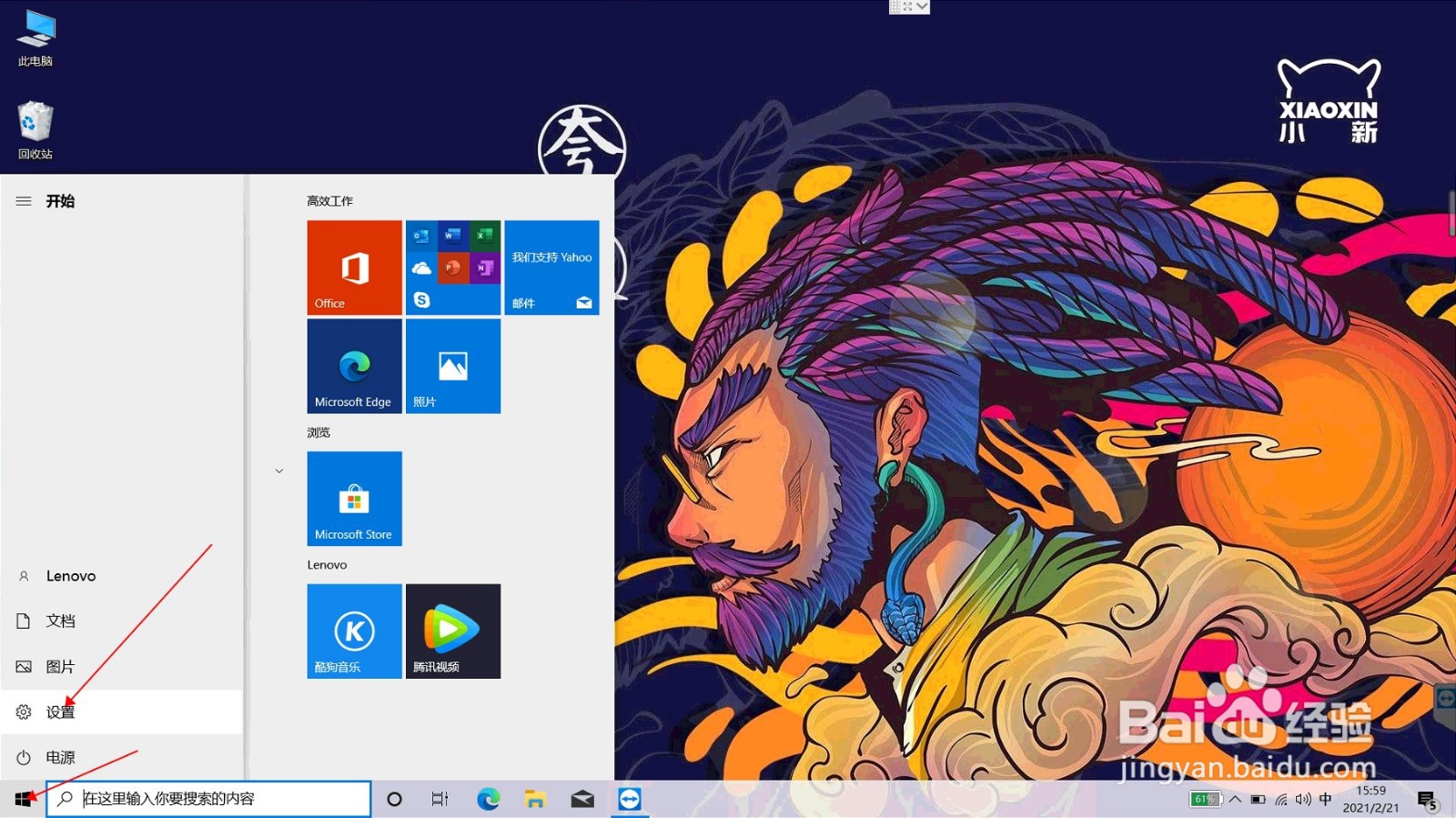Viewport: 1456px width, 818px height.
Task: Show hidden tray icons chevron
Action: point(1236,800)
